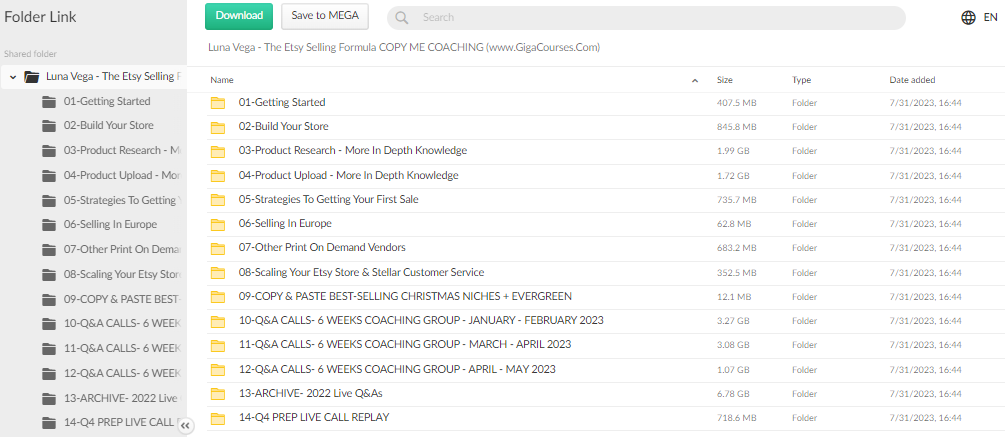Click the Size column header
This screenshot has height=437, width=1005.
[725, 80]
